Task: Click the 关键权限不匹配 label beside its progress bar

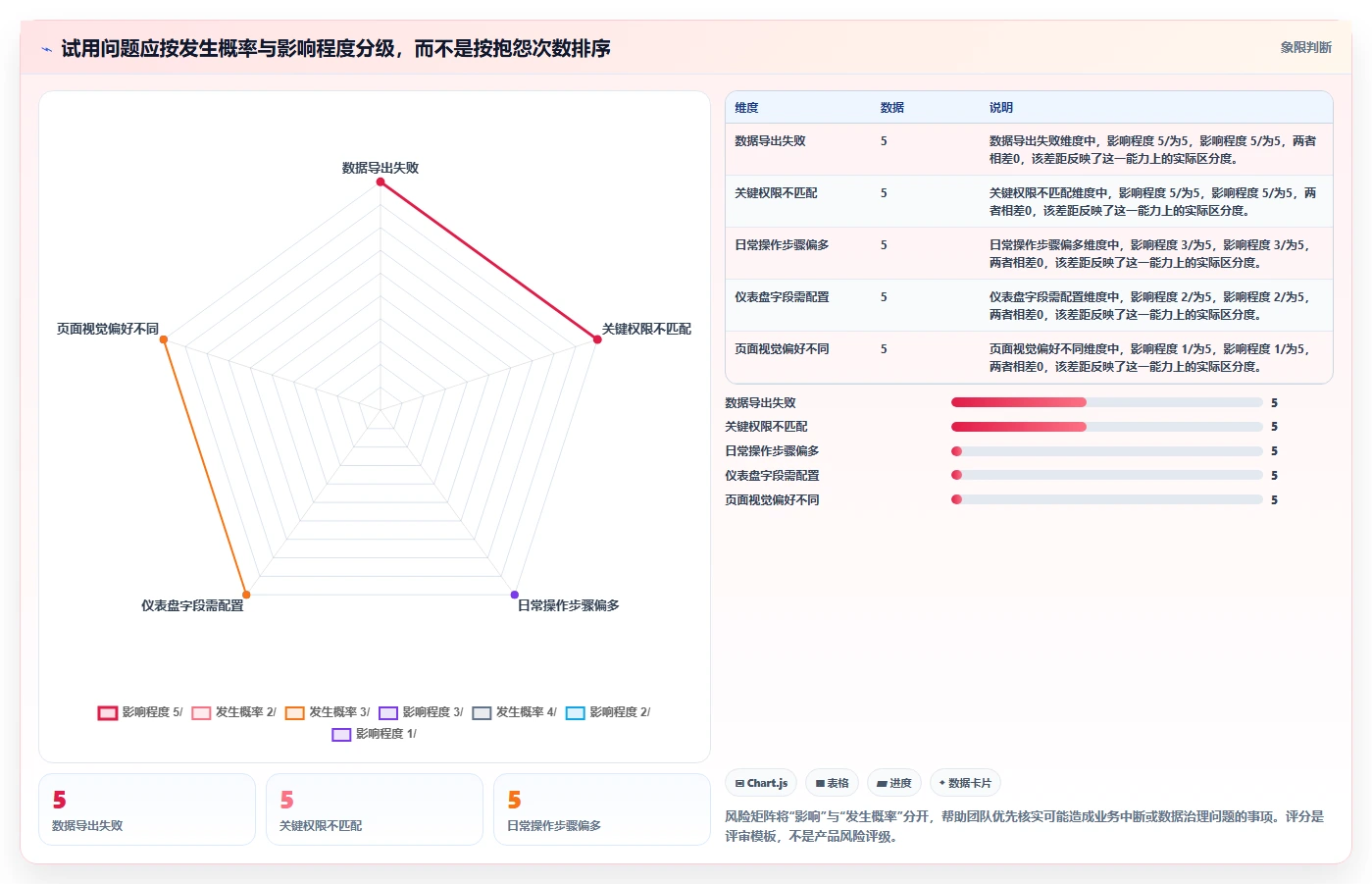Action: tap(766, 427)
